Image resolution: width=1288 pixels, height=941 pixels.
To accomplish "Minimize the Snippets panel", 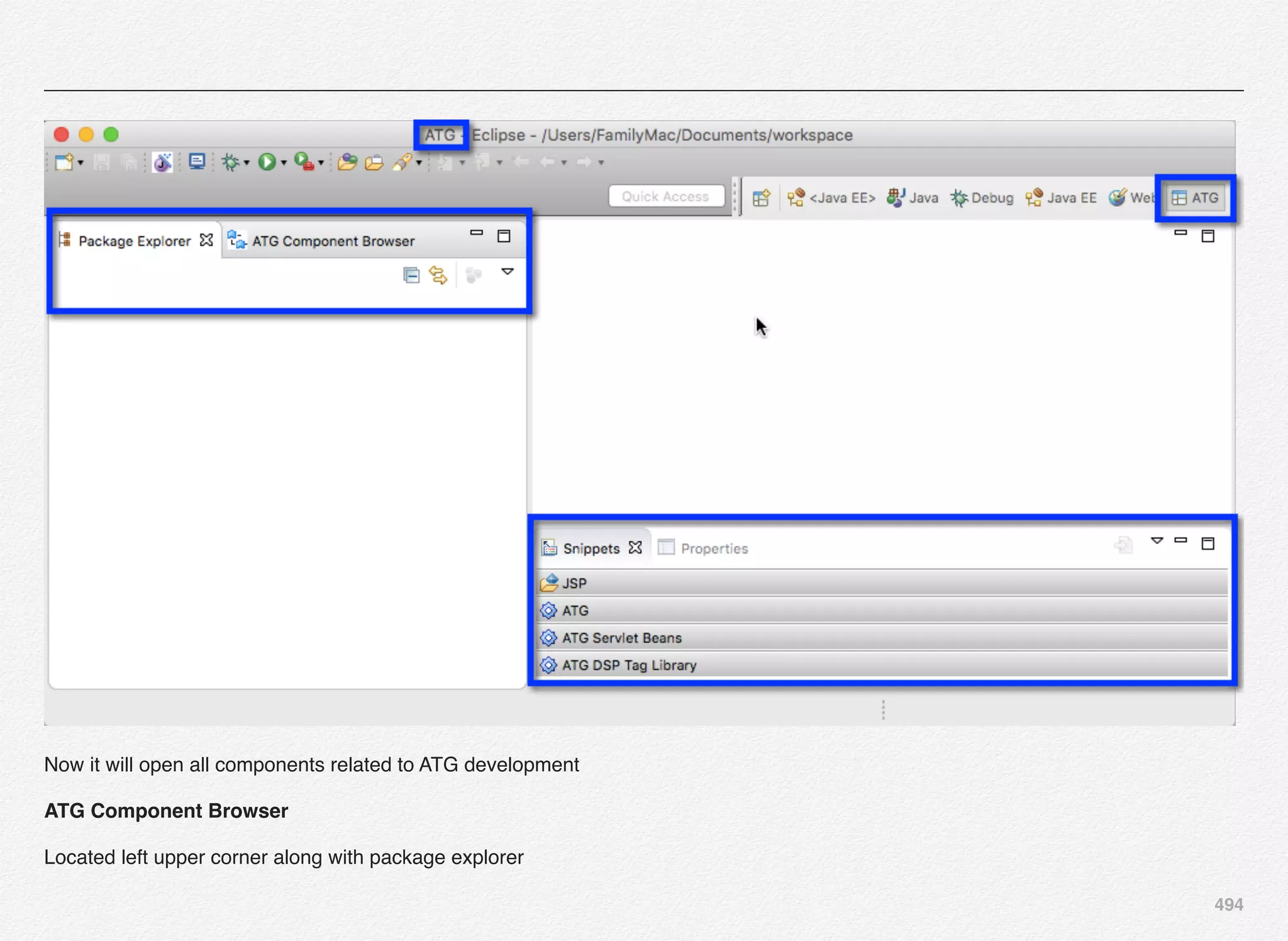I will 1181,540.
